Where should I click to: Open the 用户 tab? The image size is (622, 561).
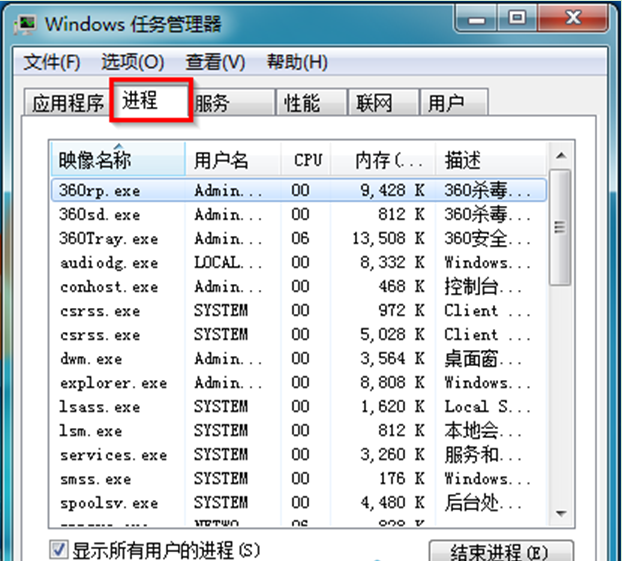(454, 103)
